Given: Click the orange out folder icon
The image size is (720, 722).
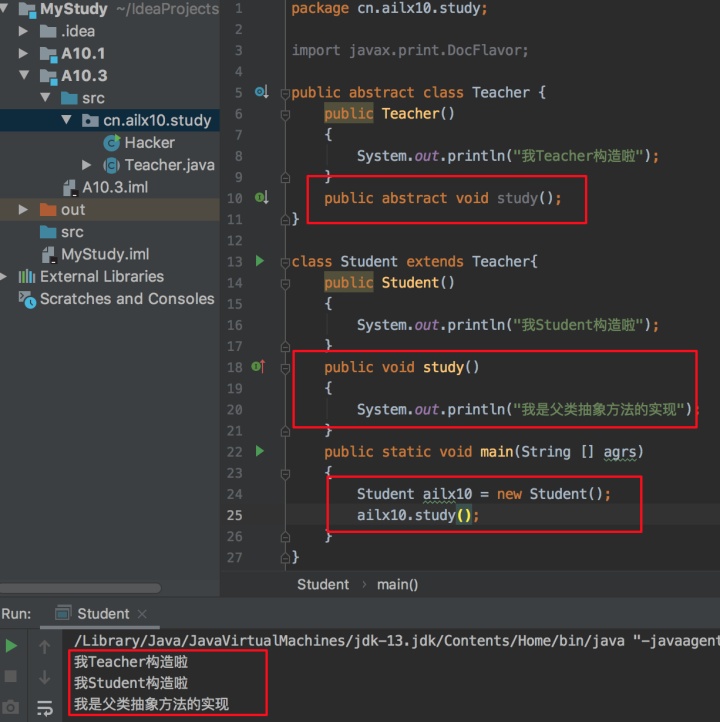Looking at the screenshot, I should [48, 210].
